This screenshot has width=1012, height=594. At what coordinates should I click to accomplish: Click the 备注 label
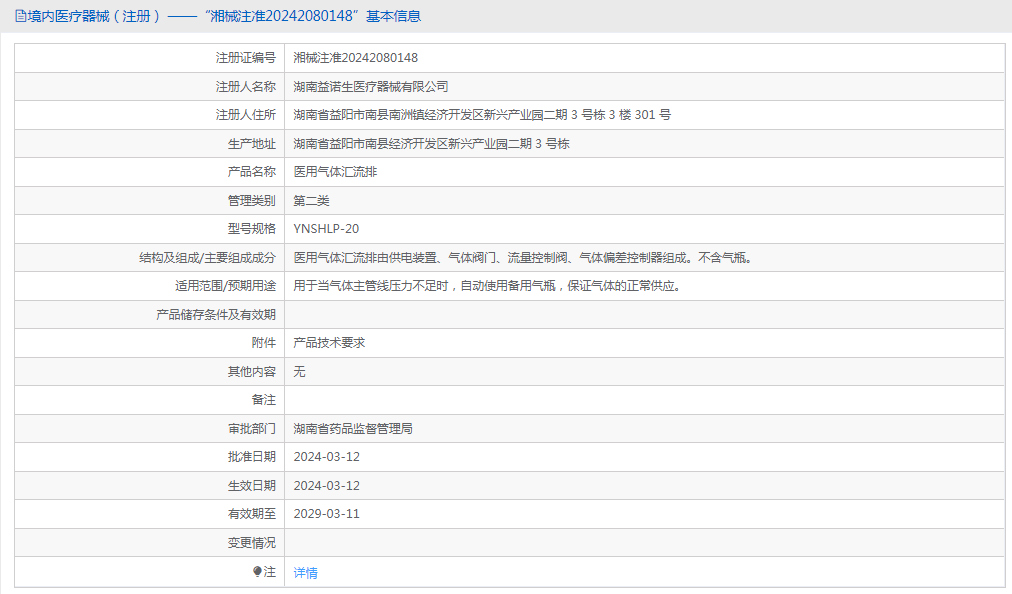pyautogui.click(x=263, y=400)
